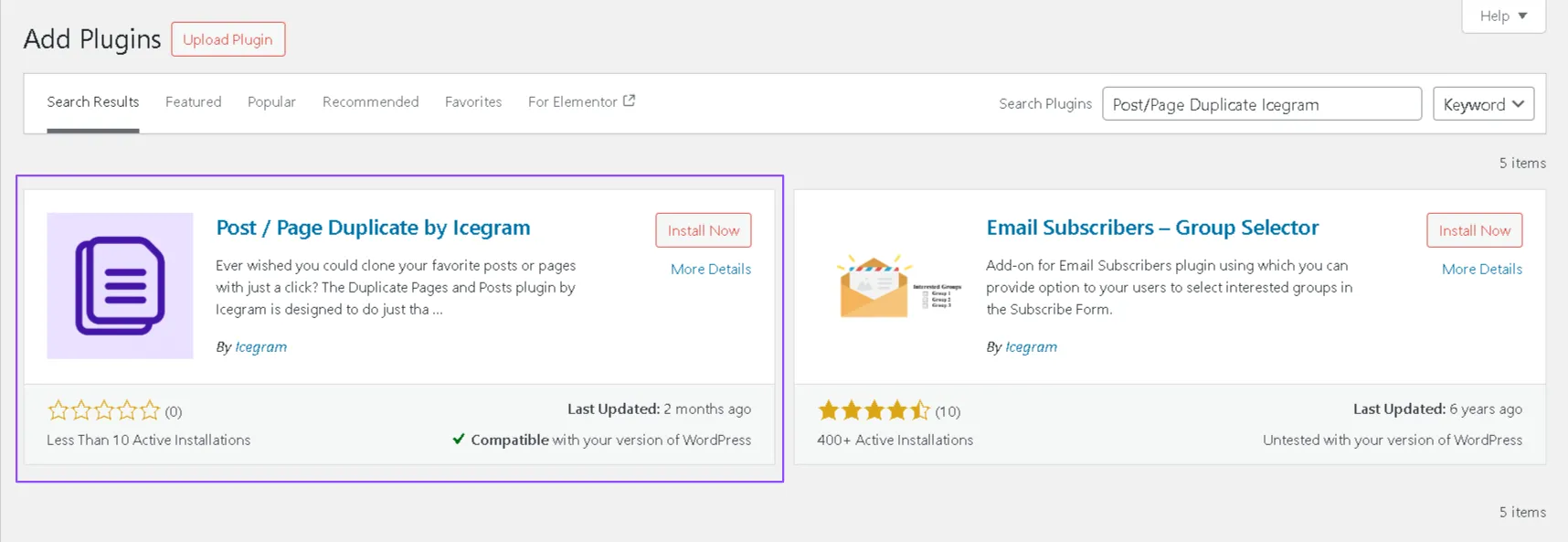The width and height of the screenshot is (1568, 542).
Task: Click 'Untested with your version of WordPress' text
Action: point(1393,440)
